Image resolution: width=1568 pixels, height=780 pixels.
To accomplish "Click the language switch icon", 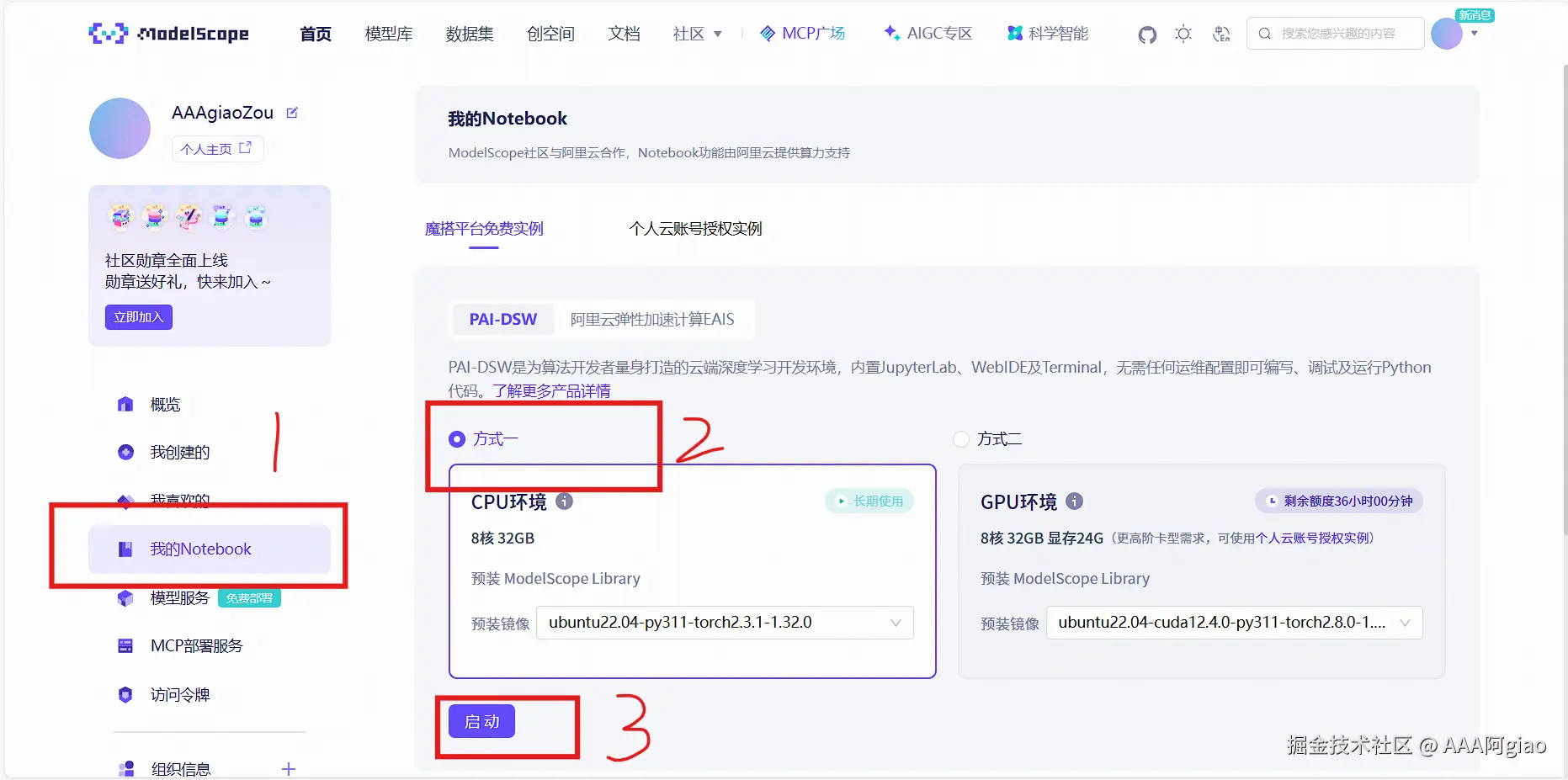I will click(1221, 34).
